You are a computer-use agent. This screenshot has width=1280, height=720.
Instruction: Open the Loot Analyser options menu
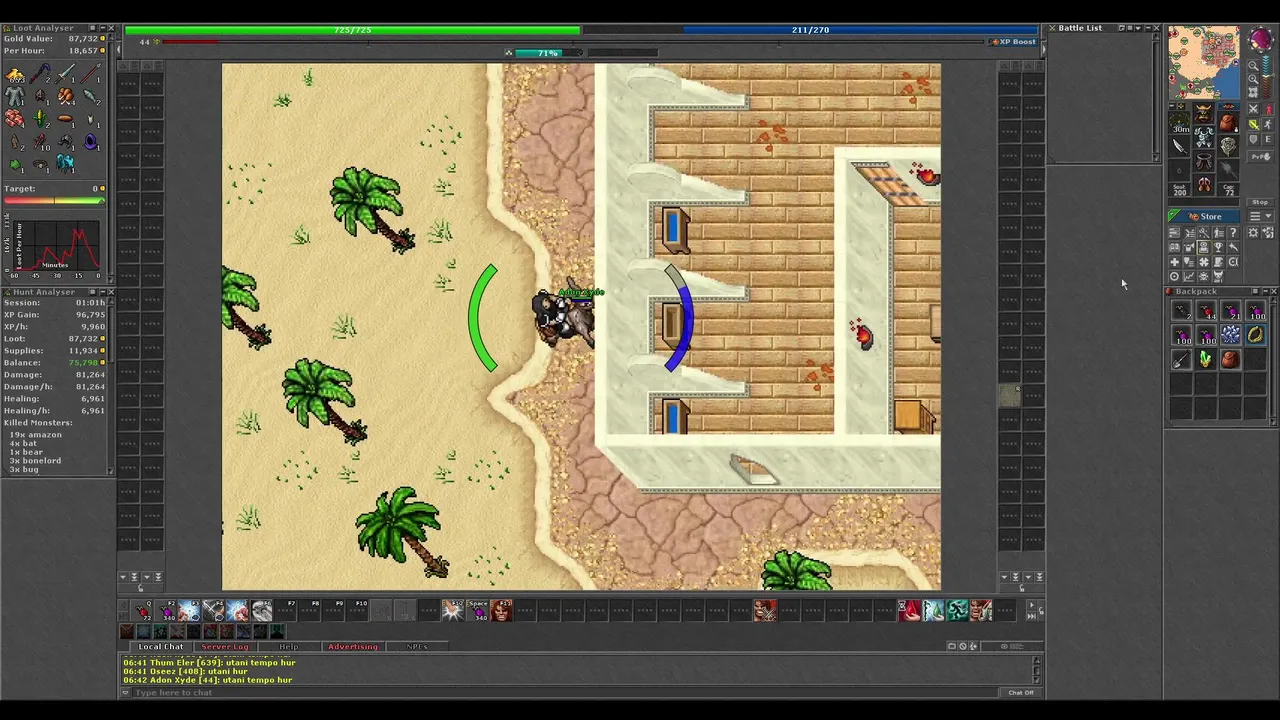92,28
